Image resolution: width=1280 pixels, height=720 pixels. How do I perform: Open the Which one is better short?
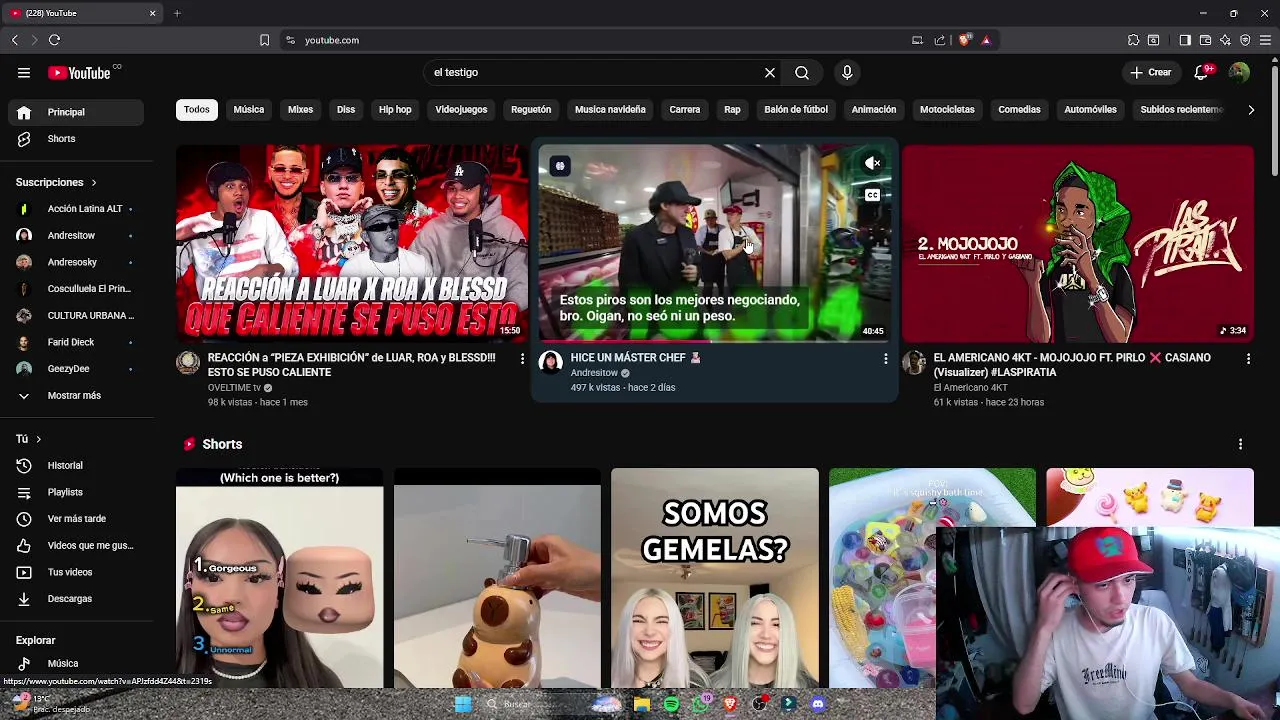point(279,578)
